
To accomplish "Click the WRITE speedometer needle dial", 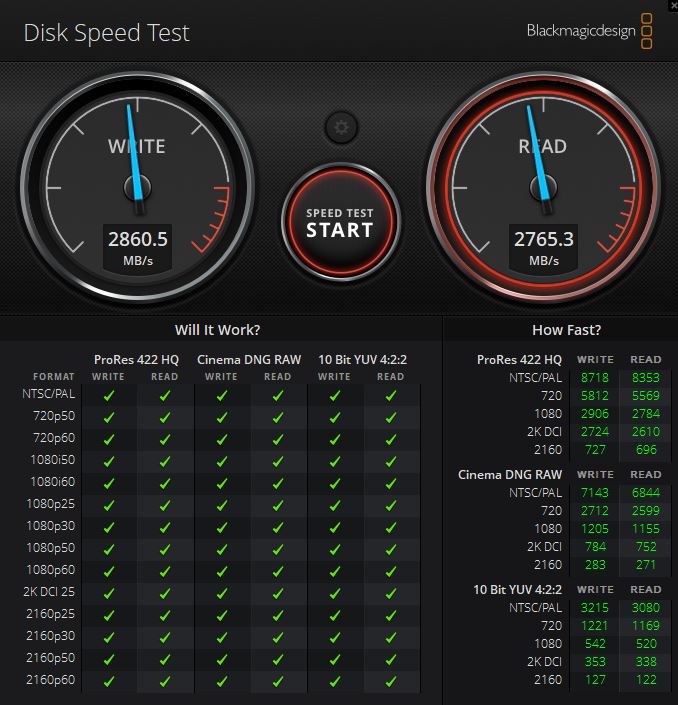I will (138, 187).
